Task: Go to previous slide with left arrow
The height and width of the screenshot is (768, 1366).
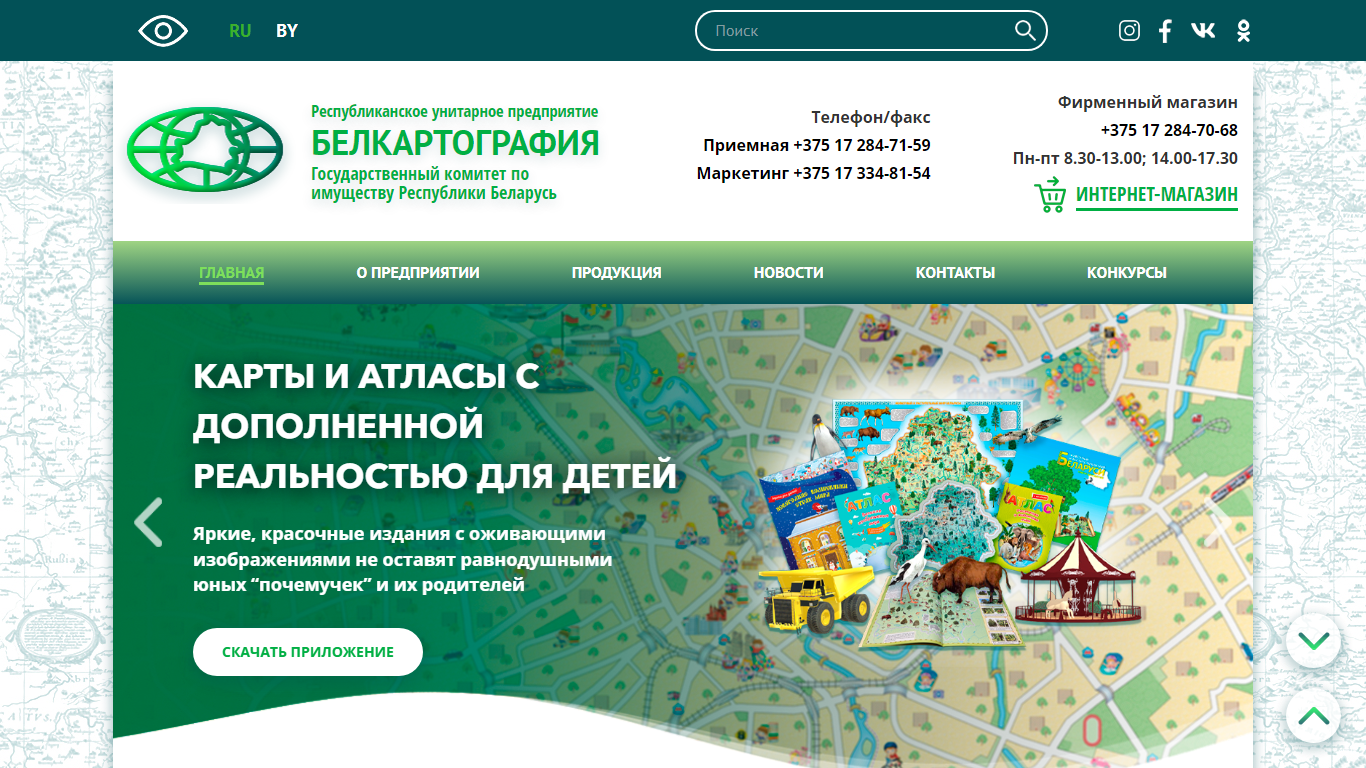Action: pos(148,522)
